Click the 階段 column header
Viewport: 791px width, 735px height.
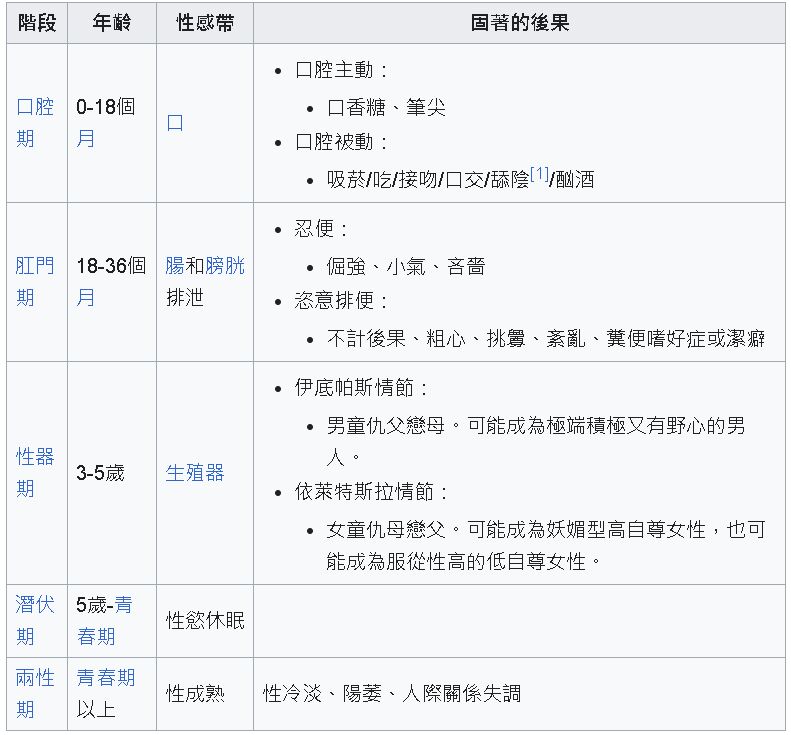click(37, 23)
